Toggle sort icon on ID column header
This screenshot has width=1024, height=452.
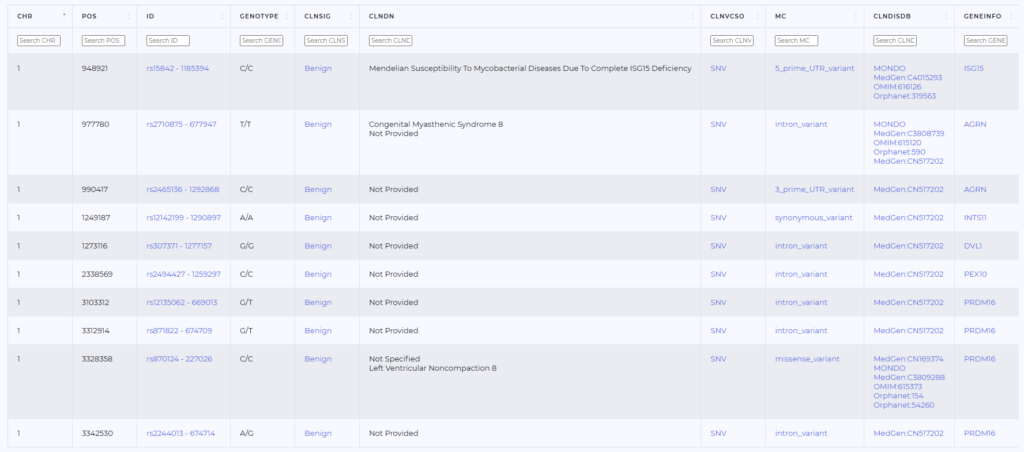pos(223,17)
